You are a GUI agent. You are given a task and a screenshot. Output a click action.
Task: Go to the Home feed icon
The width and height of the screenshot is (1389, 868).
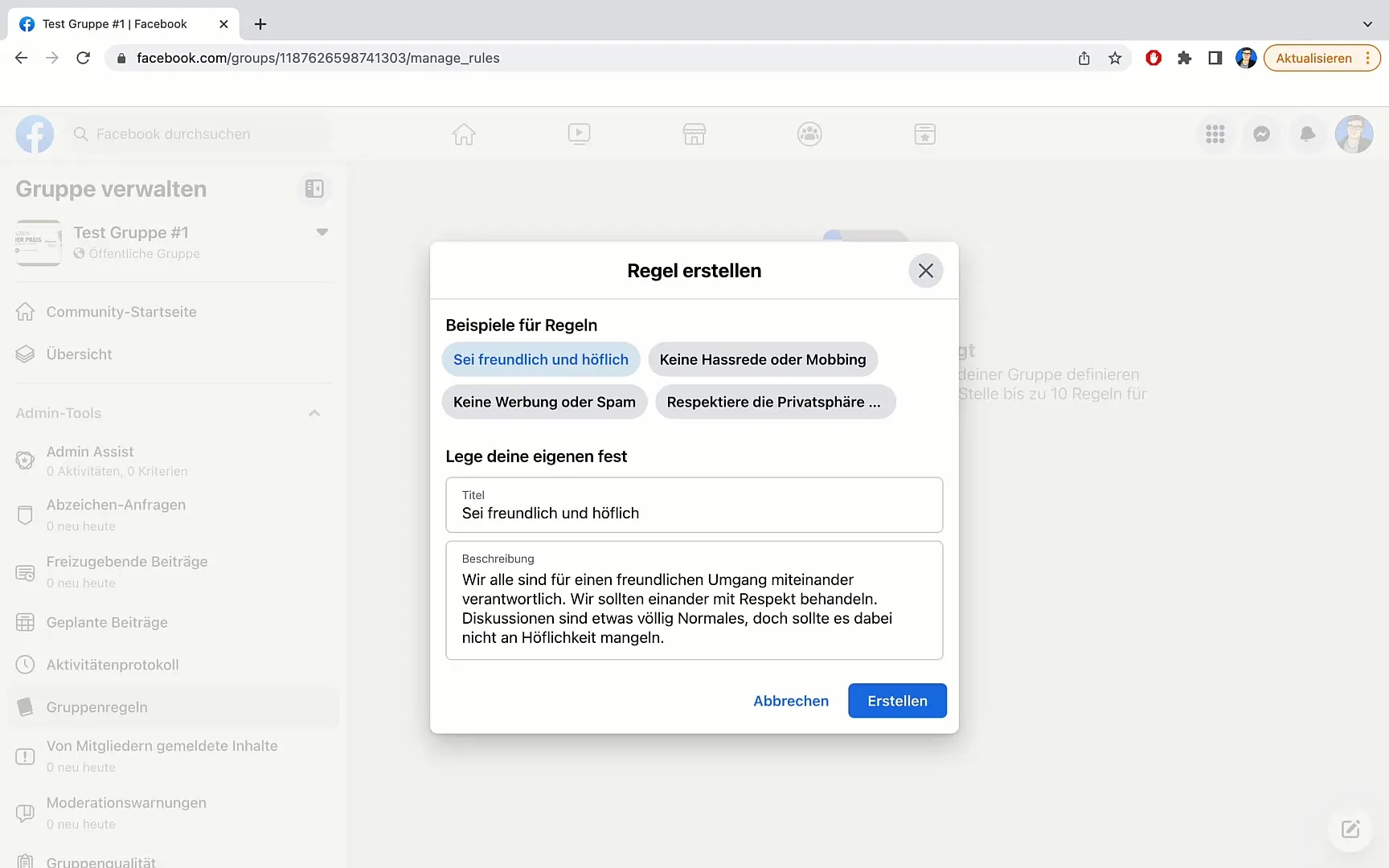464,134
